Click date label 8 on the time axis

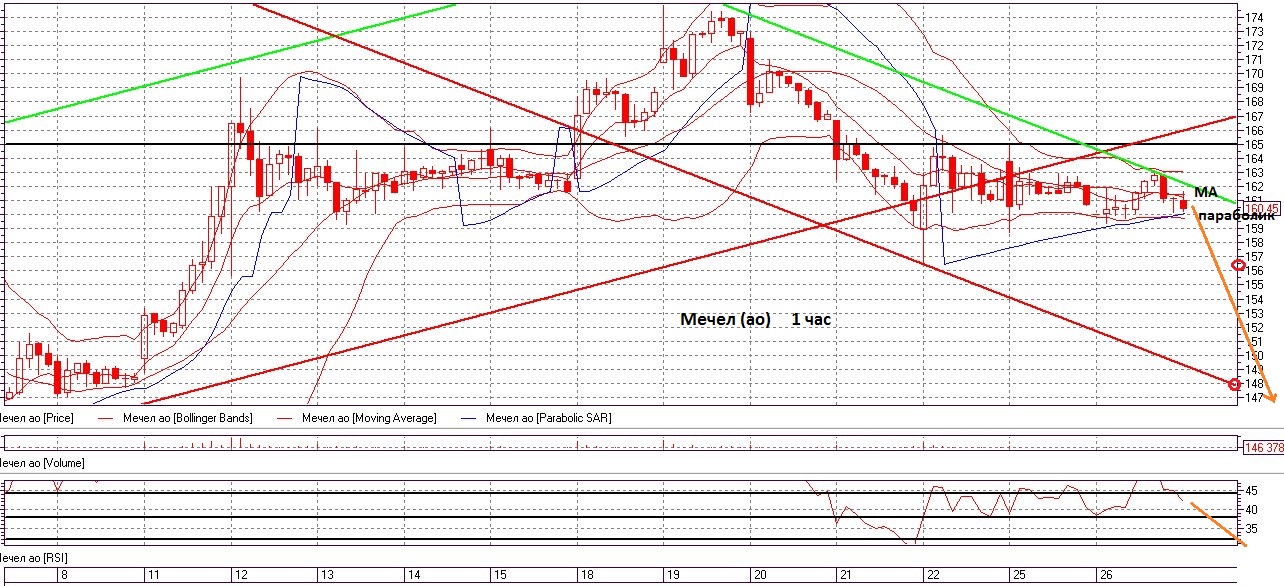[x=64, y=576]
